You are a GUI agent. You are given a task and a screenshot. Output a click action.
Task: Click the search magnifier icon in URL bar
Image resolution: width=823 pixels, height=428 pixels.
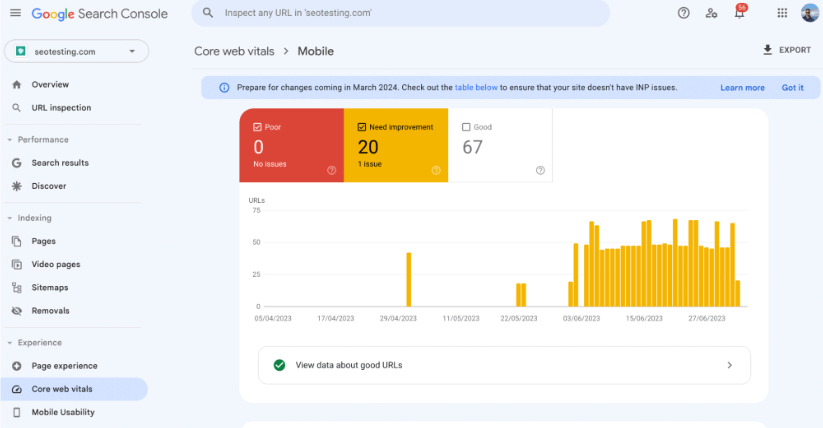208,13
